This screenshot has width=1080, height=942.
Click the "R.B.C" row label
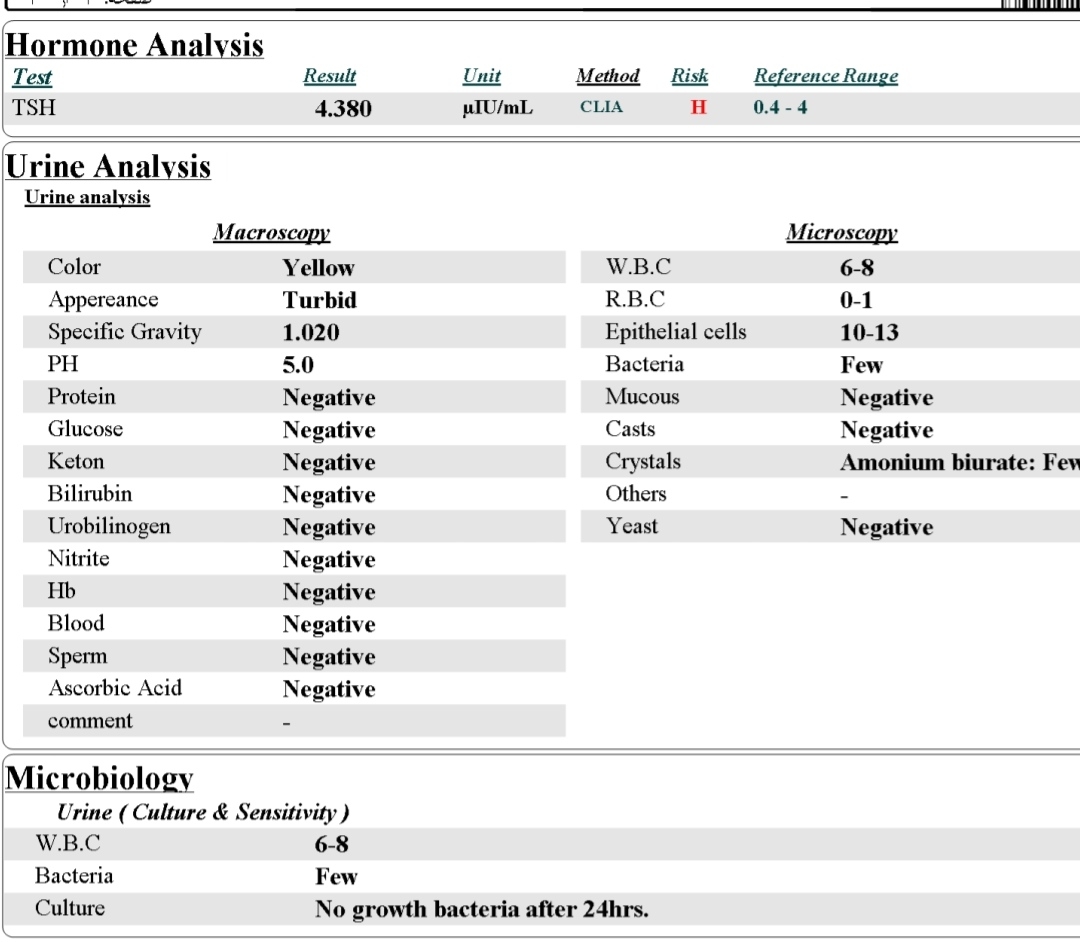pos(635,300)
